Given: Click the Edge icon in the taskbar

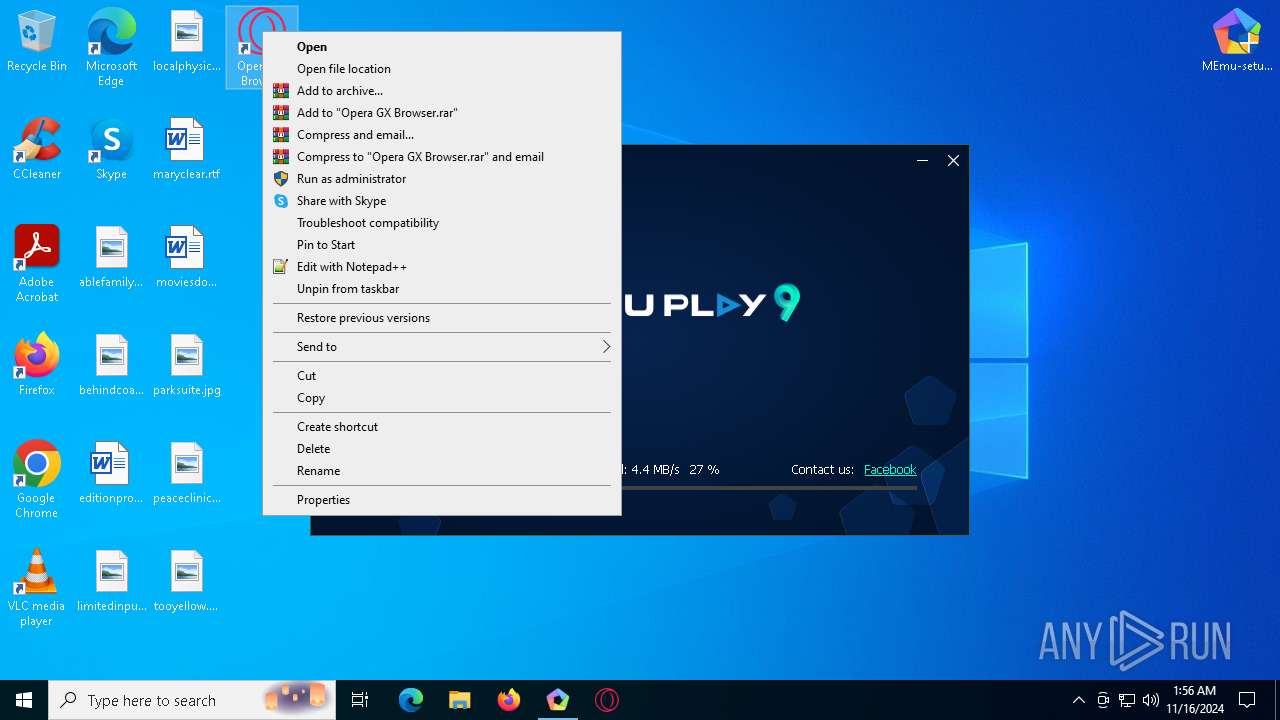Looking at the screenshot, I should (x=411, y=700).
